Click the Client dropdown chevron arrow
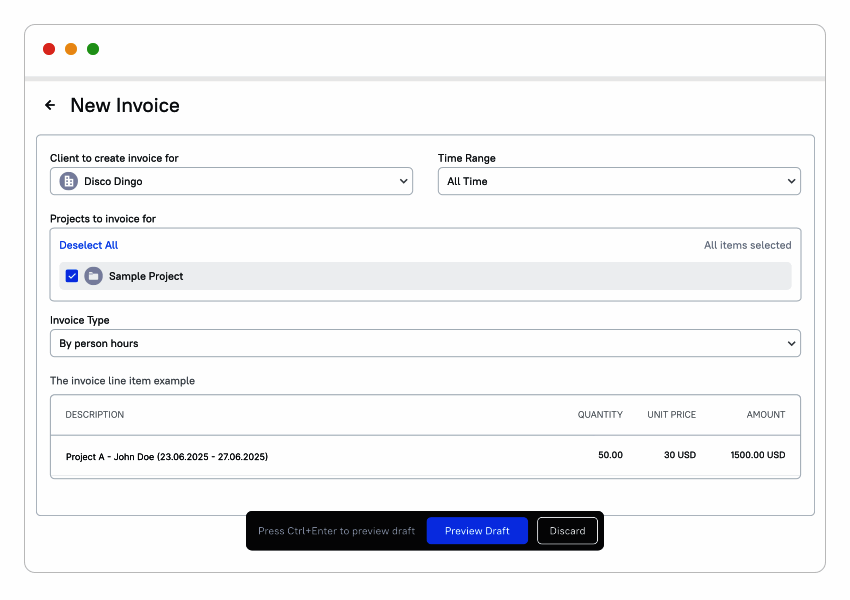This screenshot has width=850, height=600. pos(404,181)
